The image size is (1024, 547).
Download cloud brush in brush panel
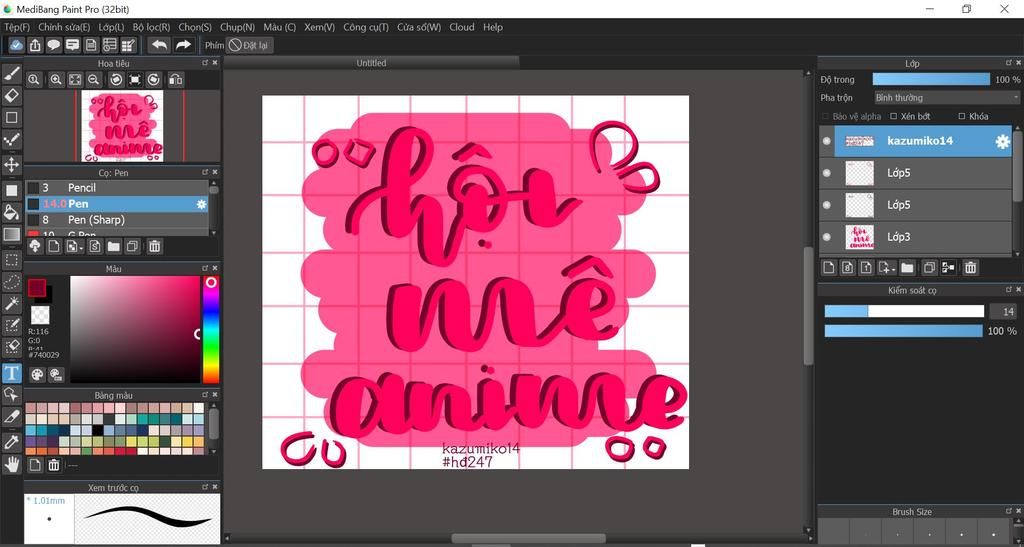point(35,246)
